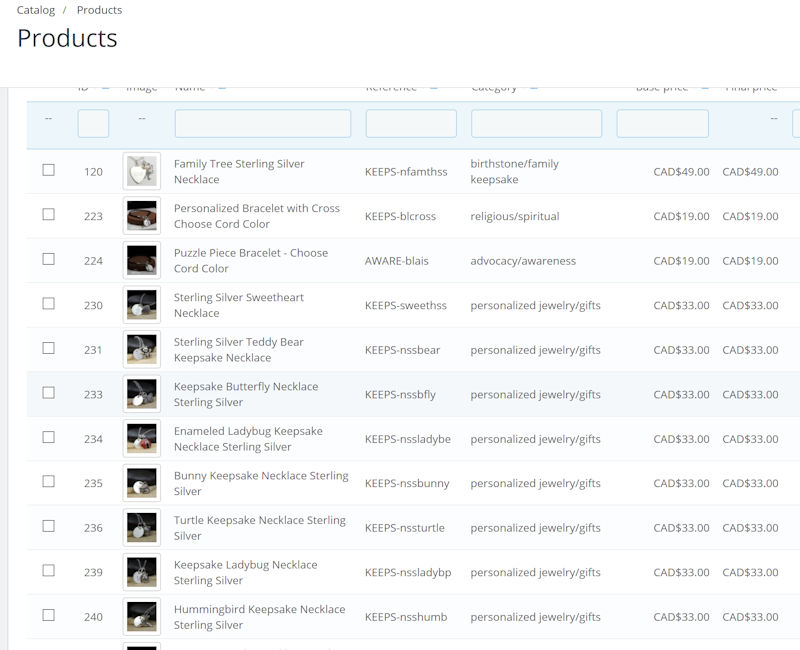Click final price CAD$19.00 for product 224
The height and width of the screenshot is (650, 800).
pyautogui.click(x=751, y=261)
